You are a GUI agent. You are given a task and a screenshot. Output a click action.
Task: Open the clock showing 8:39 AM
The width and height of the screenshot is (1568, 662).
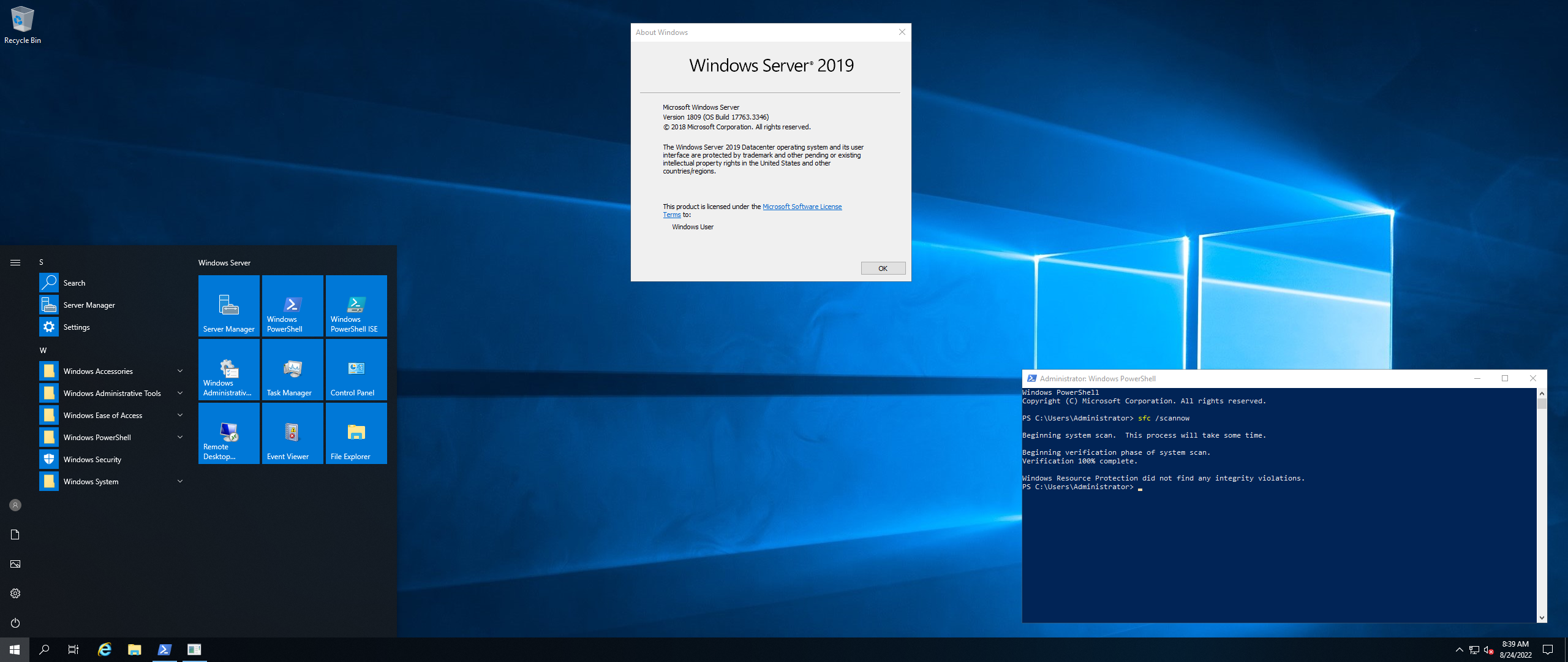1515,650
